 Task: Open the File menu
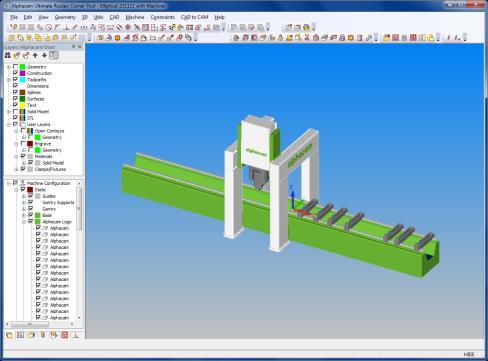point(14,17)
